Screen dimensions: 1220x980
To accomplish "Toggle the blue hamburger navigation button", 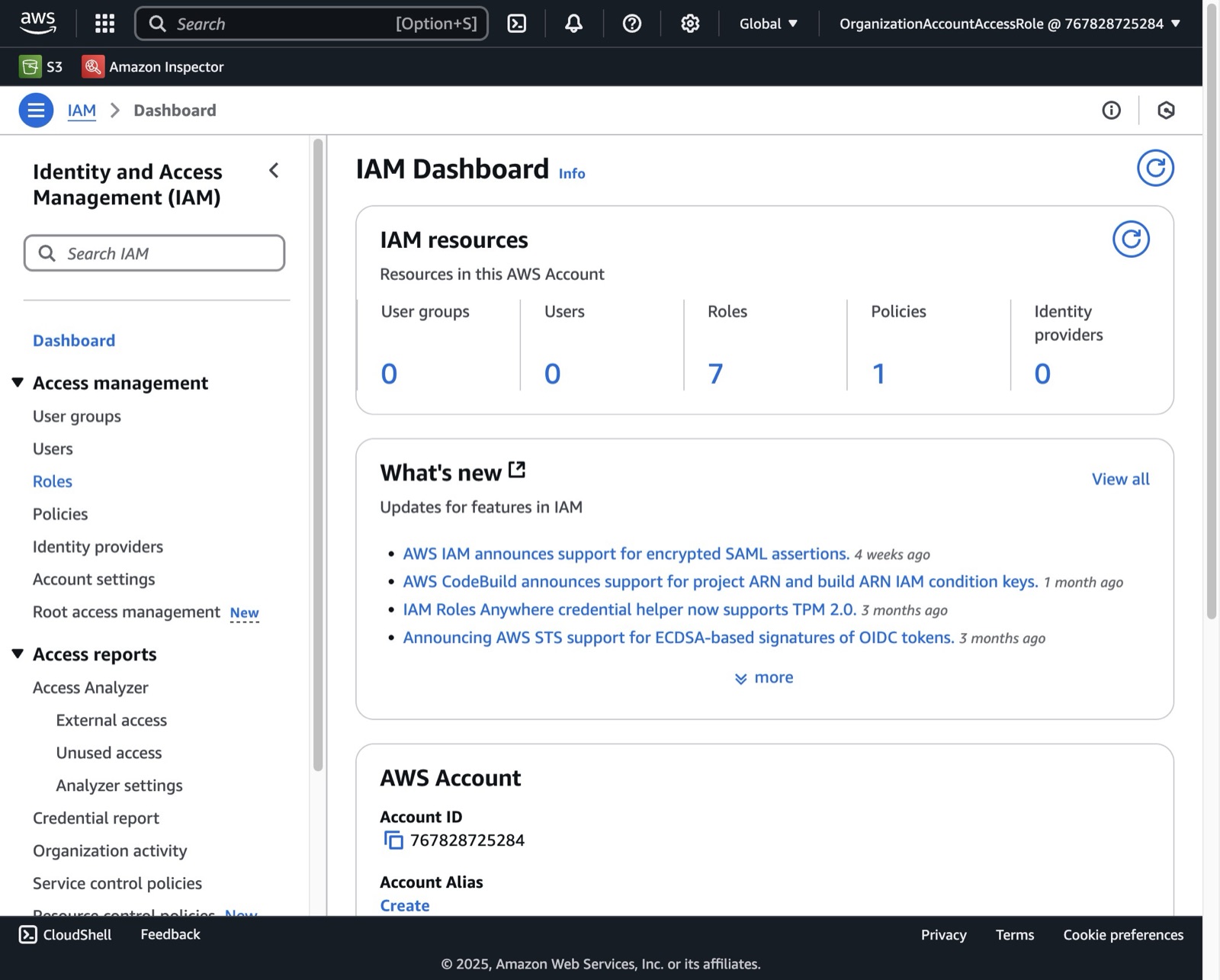I will click(36, 111).
